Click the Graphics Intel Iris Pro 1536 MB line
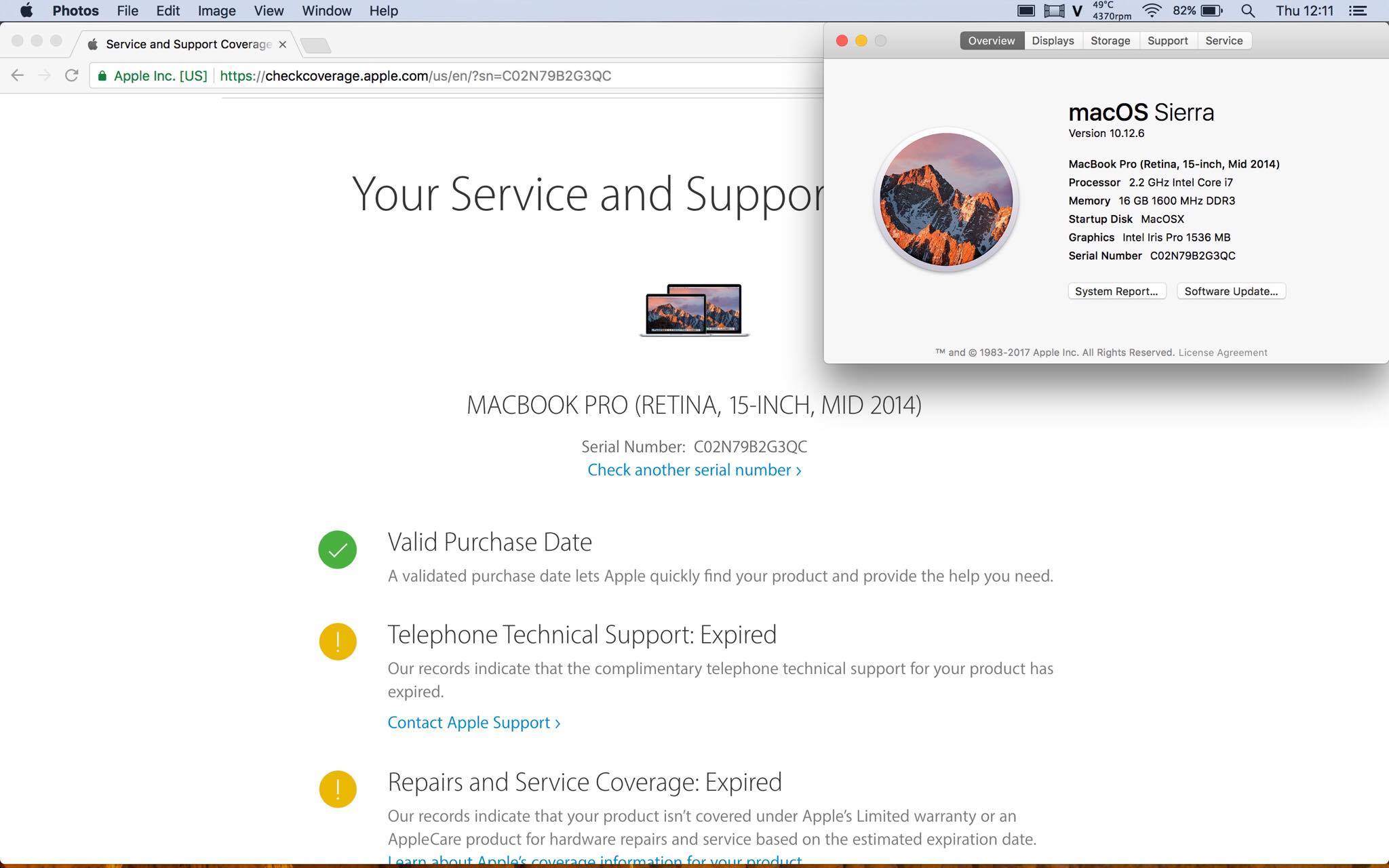 (1149, 237)
